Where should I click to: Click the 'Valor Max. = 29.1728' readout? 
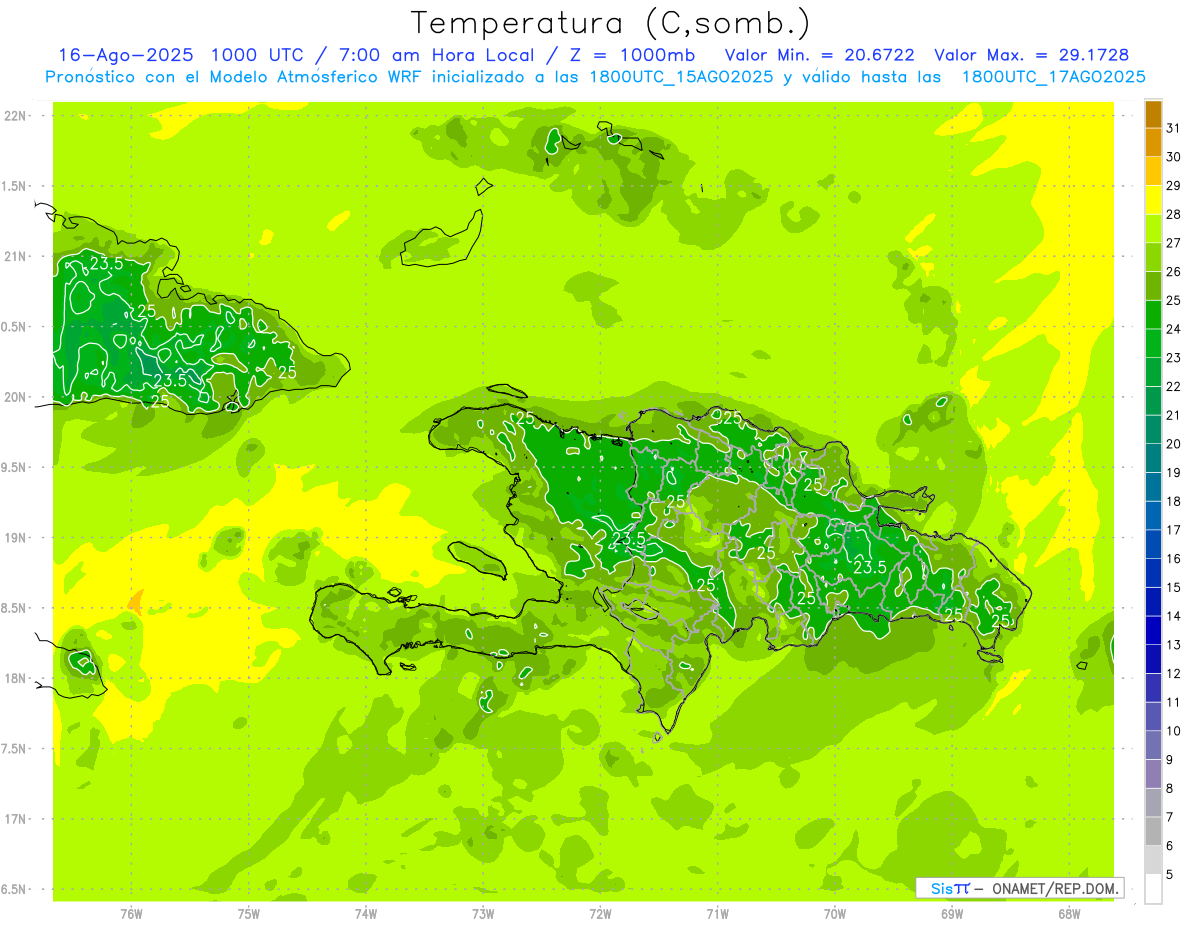(1031, 55)
